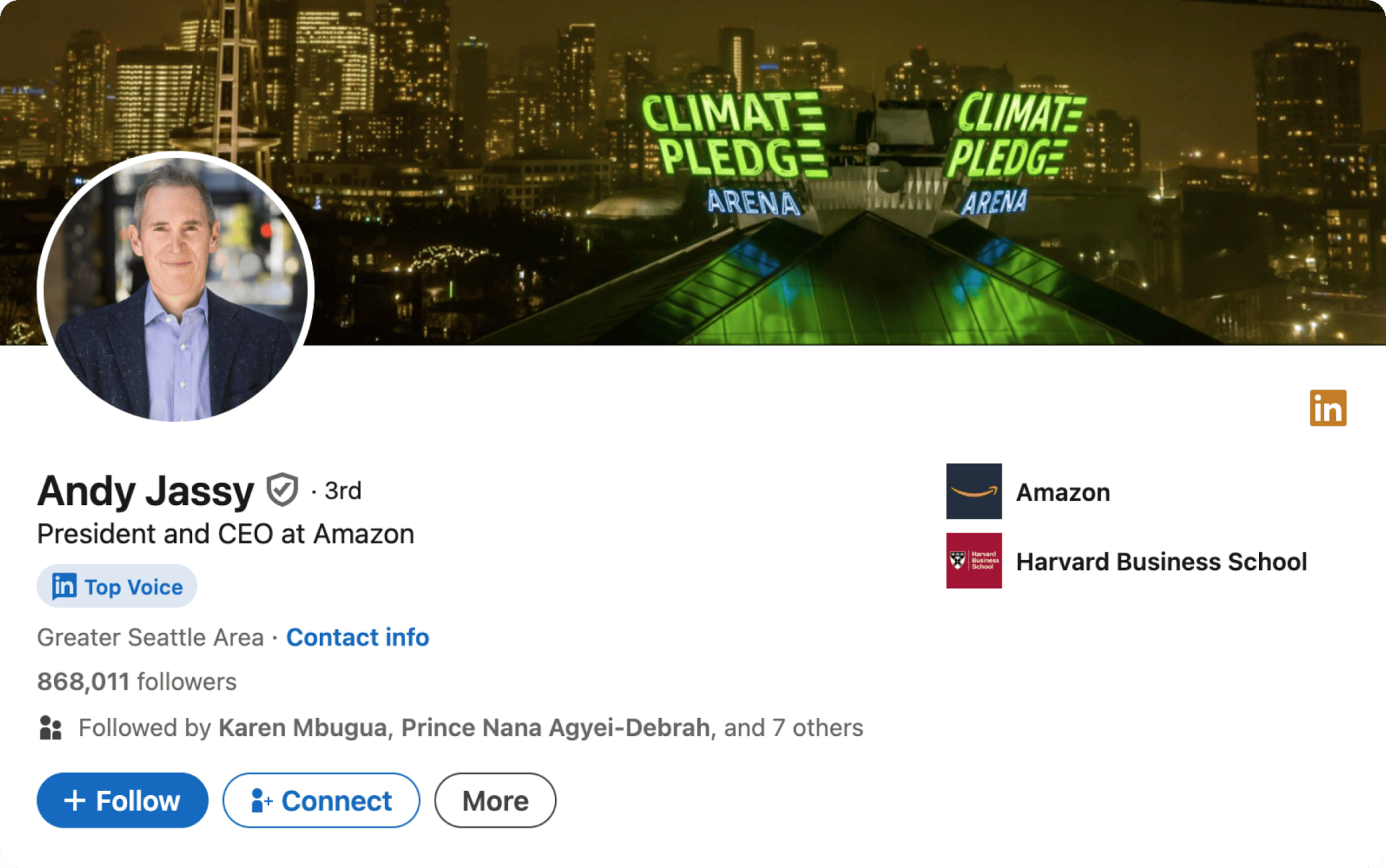Click the 868,011 followers count
Image resolution: width=1386 pixels, height=868 pixels.
click(x=136, y=682)
